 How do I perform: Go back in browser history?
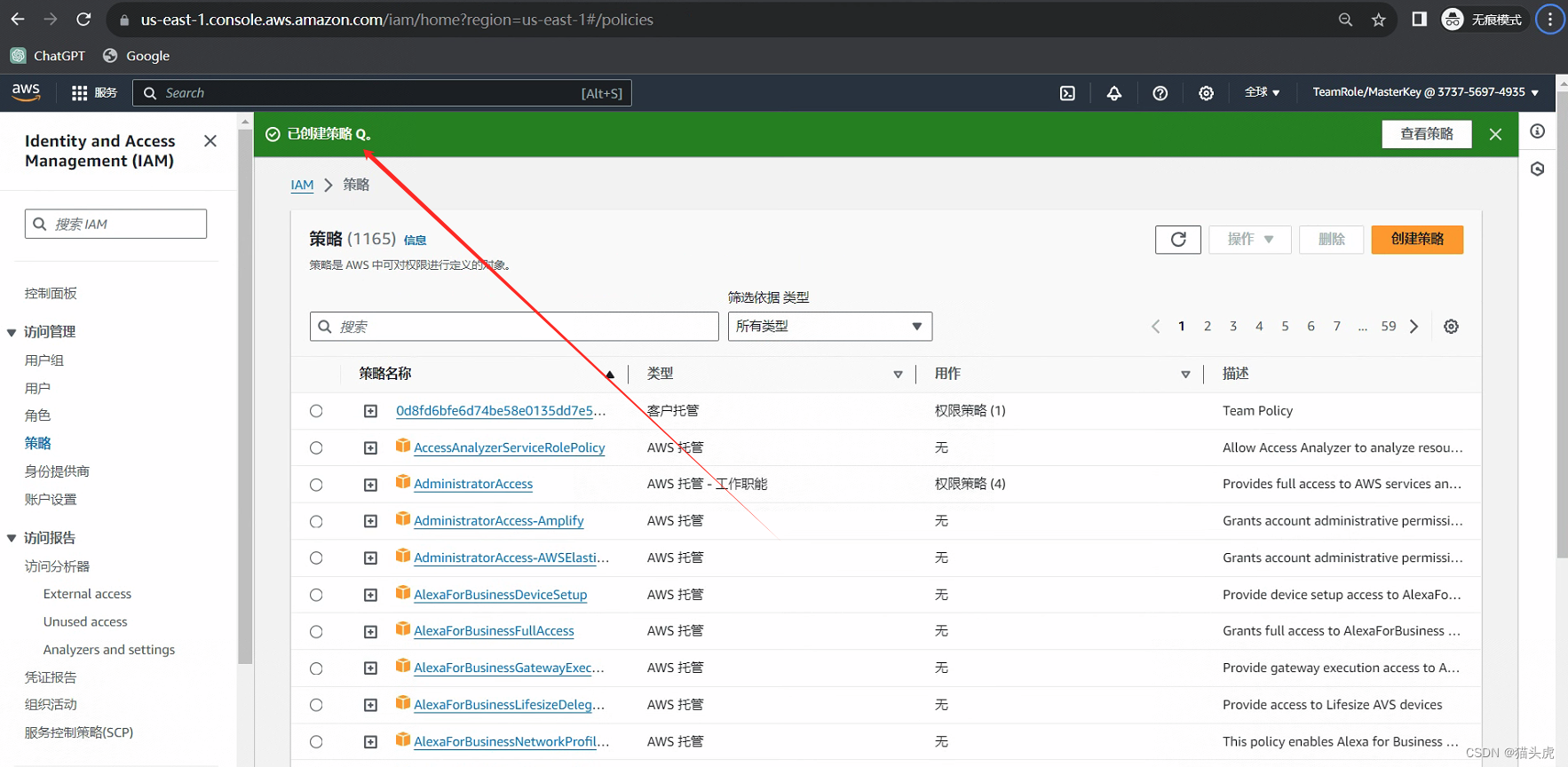[x=18, y=20]
